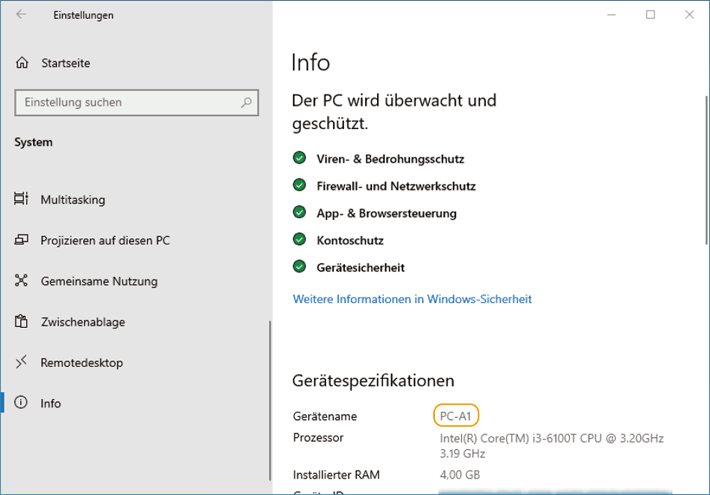Click Firewall- und Netzwerkschutz status text
The height and width of the screenshot is (495, 710).
click(x=396, y=186)
